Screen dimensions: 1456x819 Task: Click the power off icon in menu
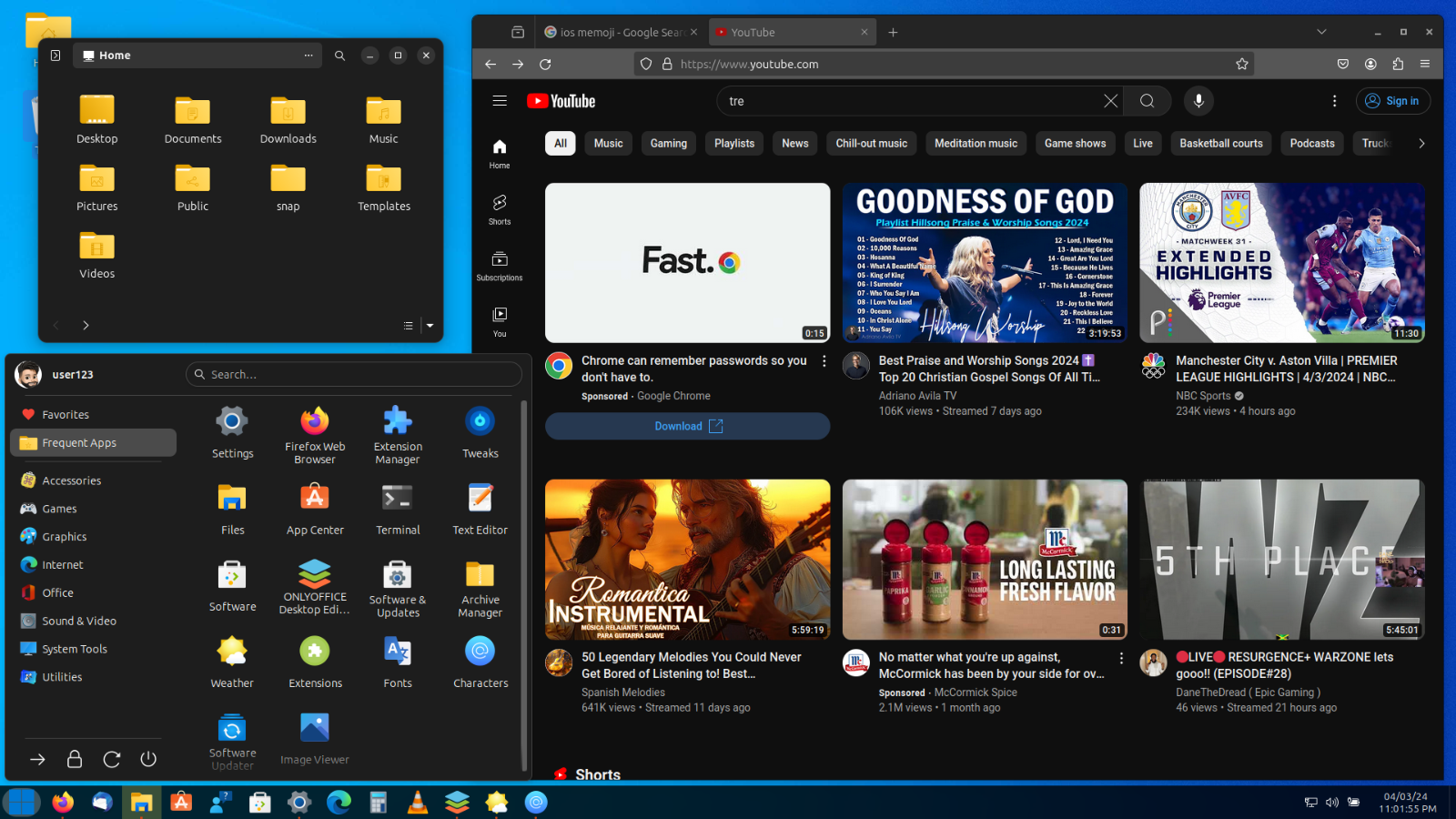pos(148,759)
